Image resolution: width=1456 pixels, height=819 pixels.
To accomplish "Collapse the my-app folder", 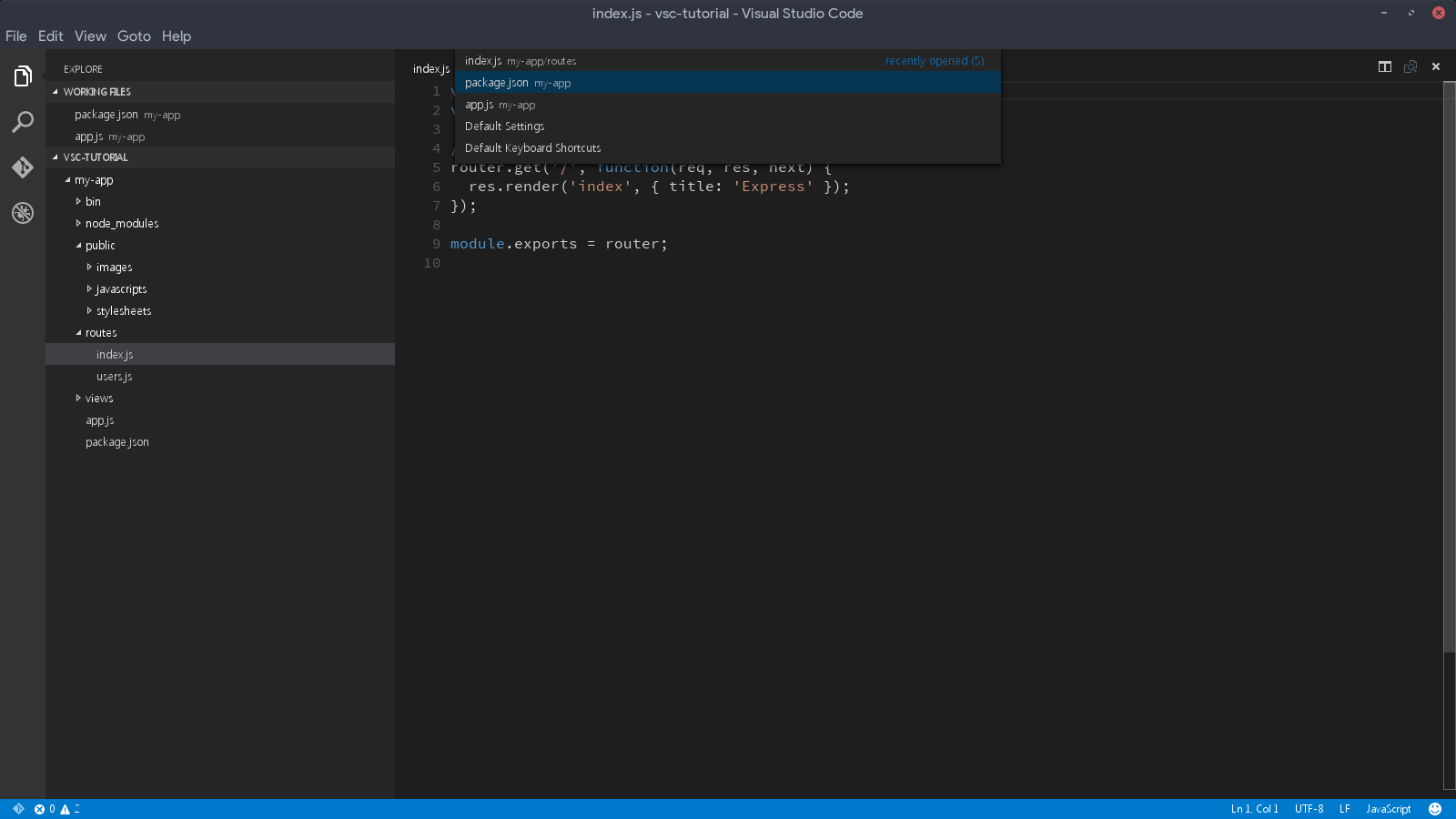I will pyautogui.click(x=220, y=180).
